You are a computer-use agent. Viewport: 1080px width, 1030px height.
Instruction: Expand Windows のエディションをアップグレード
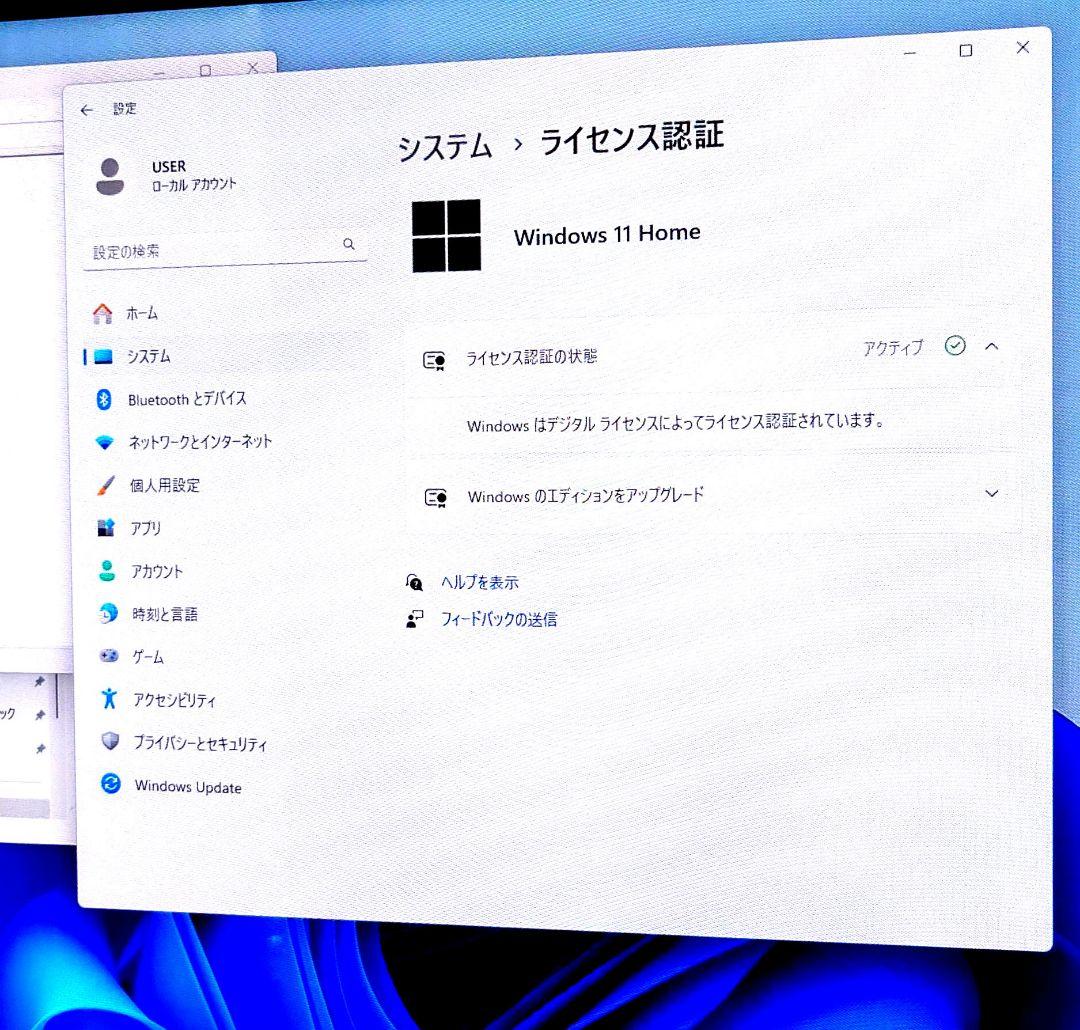tap(992, 493)
